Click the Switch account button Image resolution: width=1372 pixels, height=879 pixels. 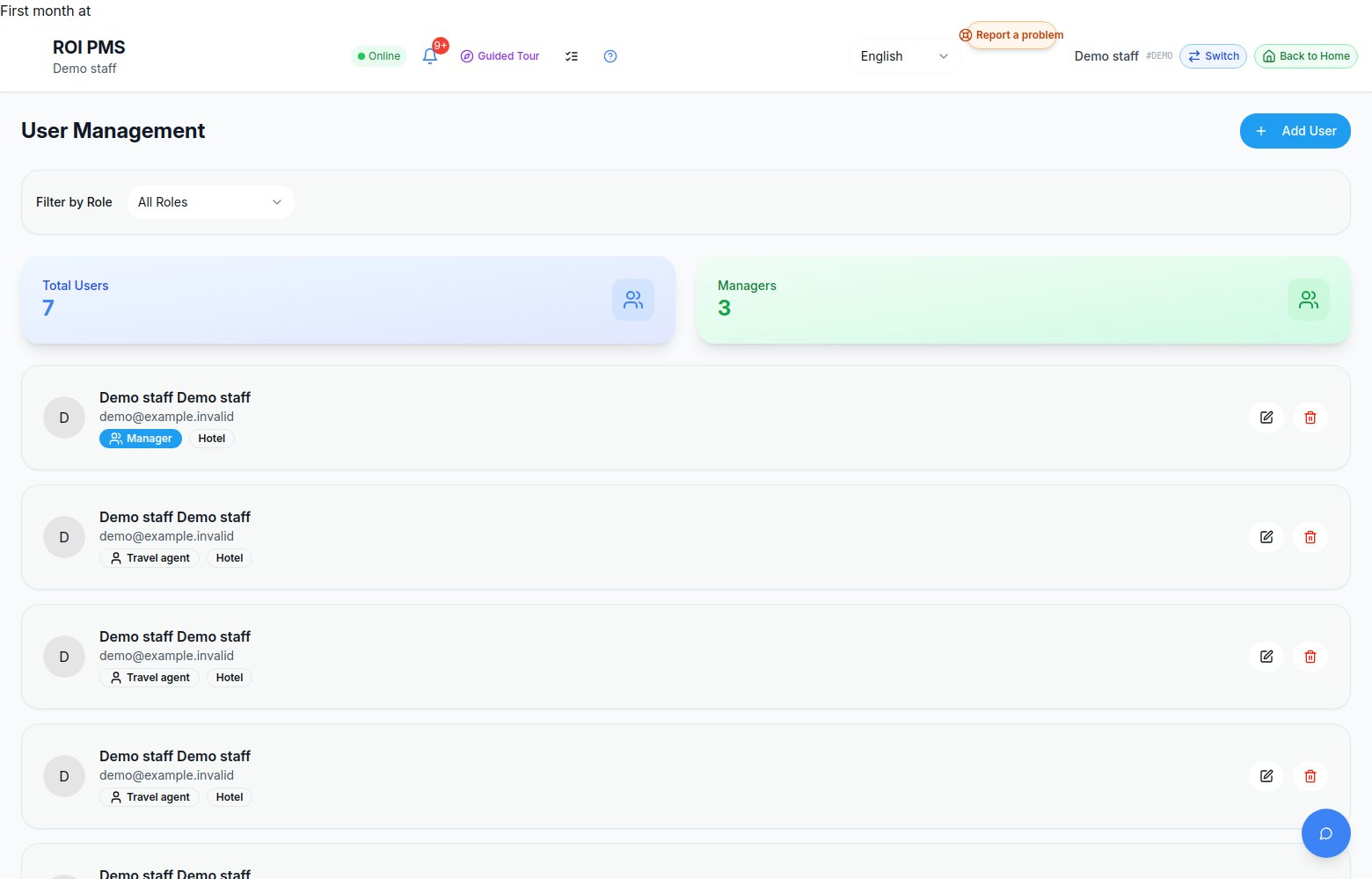(1213, 56)
